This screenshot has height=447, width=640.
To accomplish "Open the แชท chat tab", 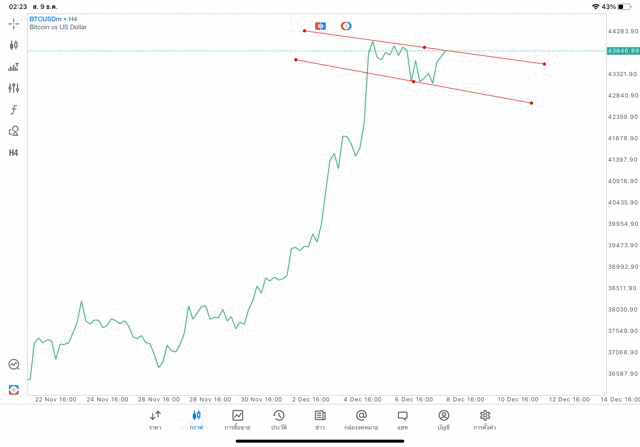I will pyautogui.click(x=402, y=419).
